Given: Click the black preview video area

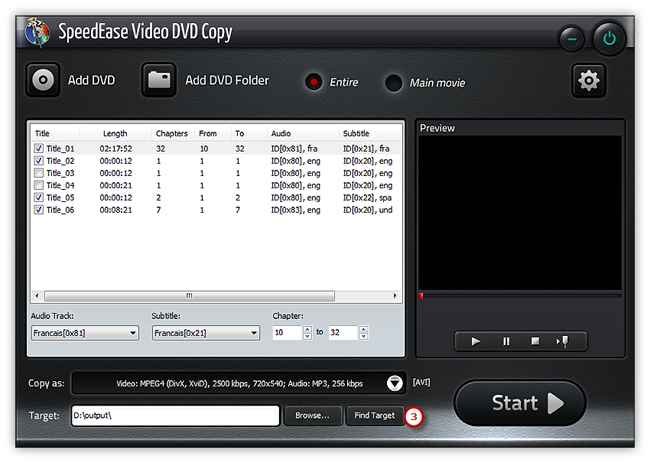Looking at the screenshot, I should [520, 213].
